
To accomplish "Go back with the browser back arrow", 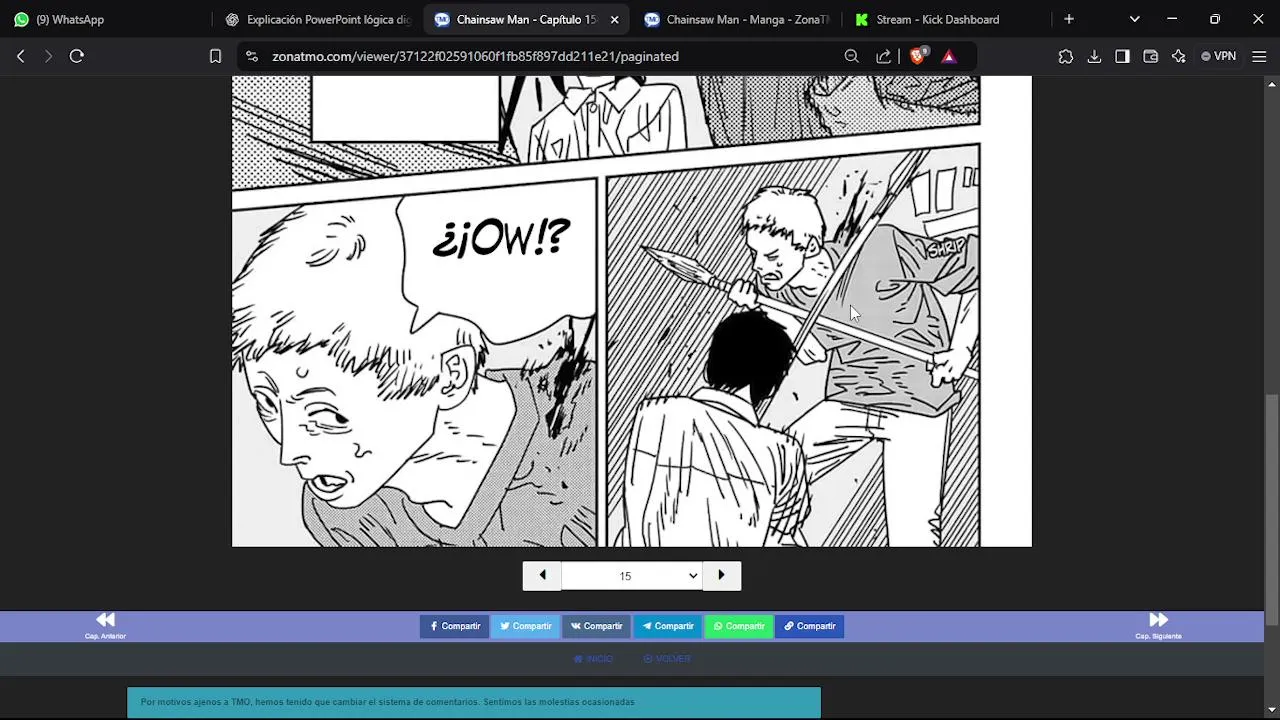I will [20, 57].
